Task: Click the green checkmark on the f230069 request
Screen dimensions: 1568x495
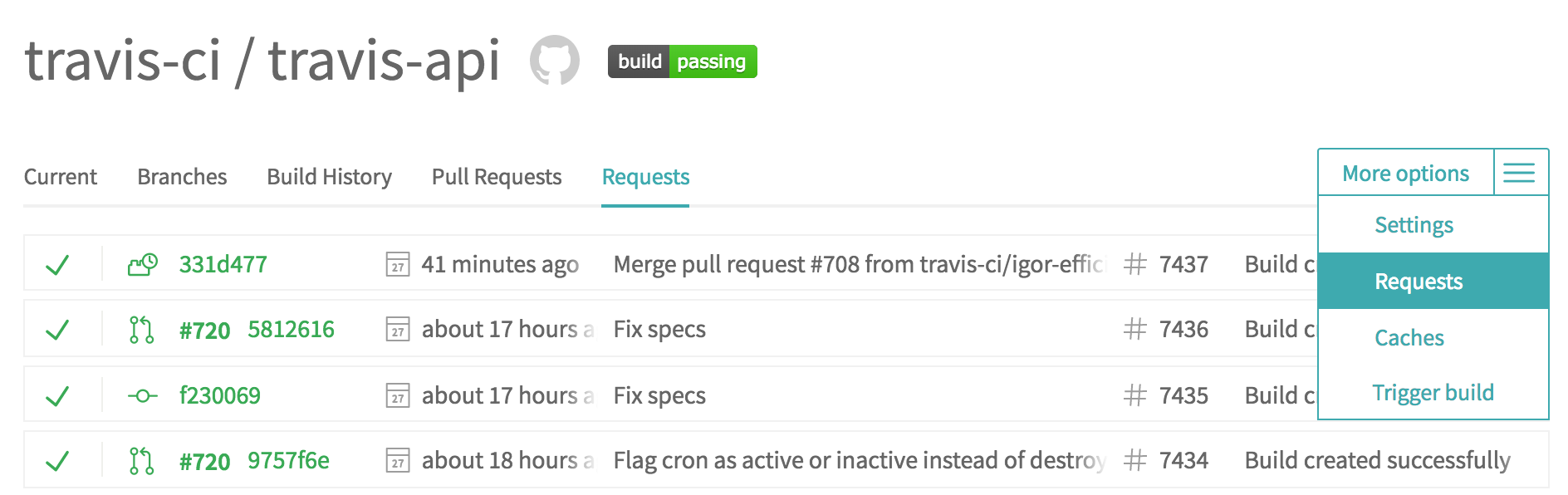Action: click(x=58, y=395)
